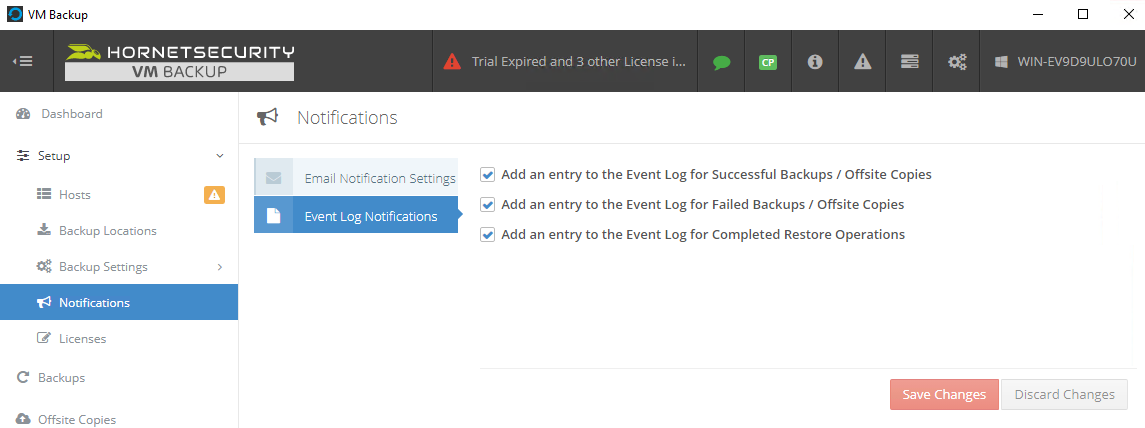Select the Event Log Notifications tab
This screenshot has height=428, width=1145.
pos(356,215)
